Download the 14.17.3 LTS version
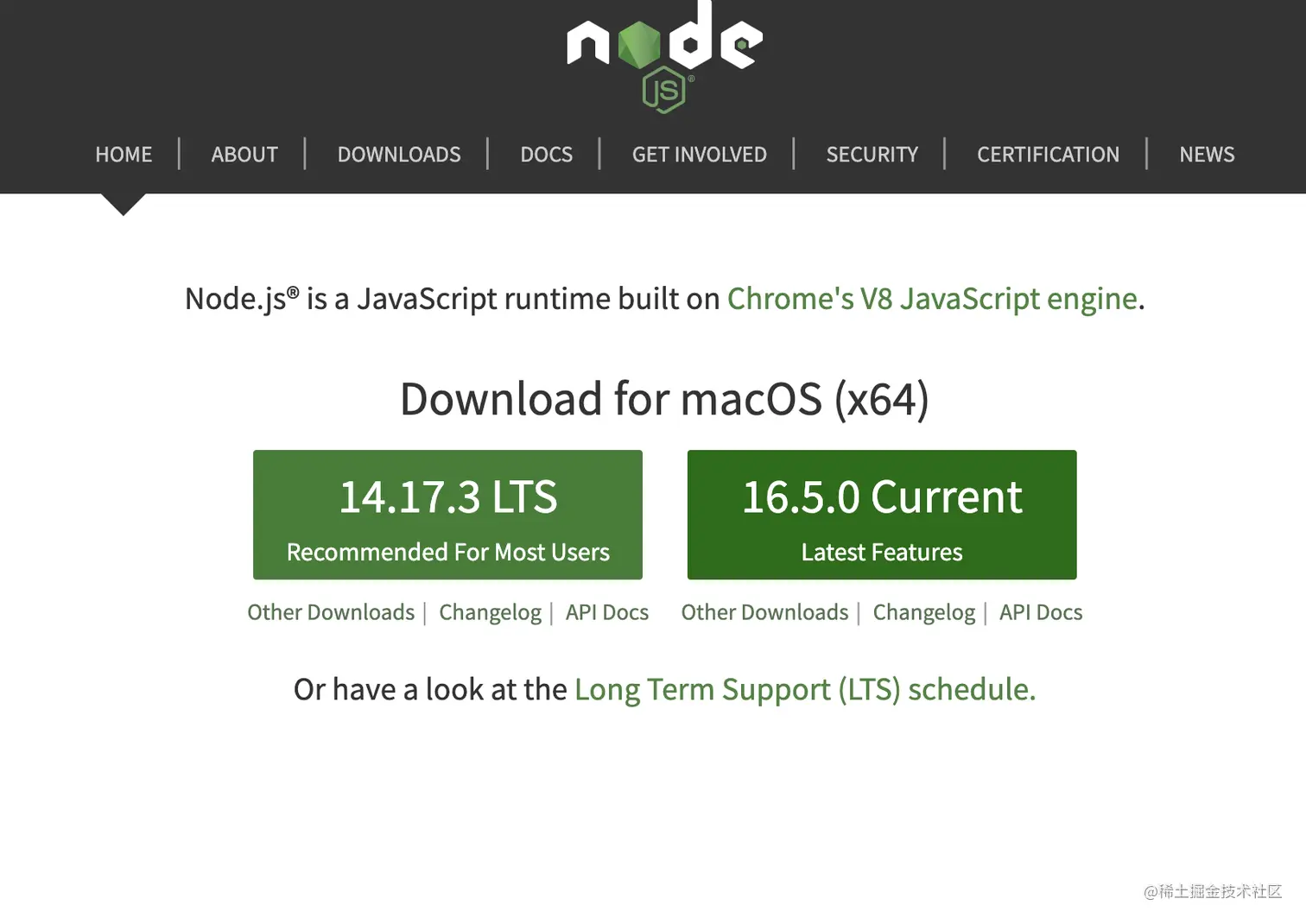 [447, 515]
